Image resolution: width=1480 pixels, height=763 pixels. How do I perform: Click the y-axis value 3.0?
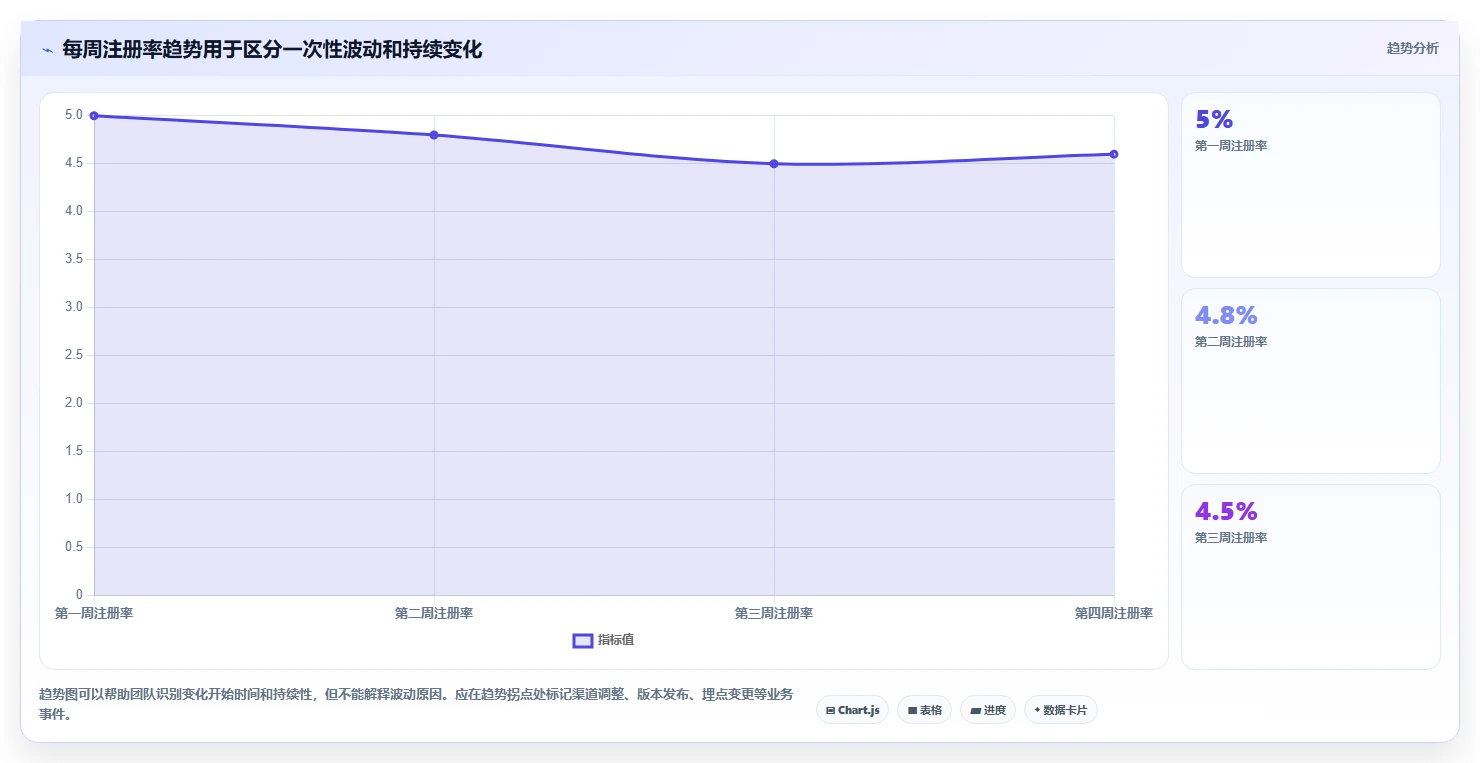[74, 307]
